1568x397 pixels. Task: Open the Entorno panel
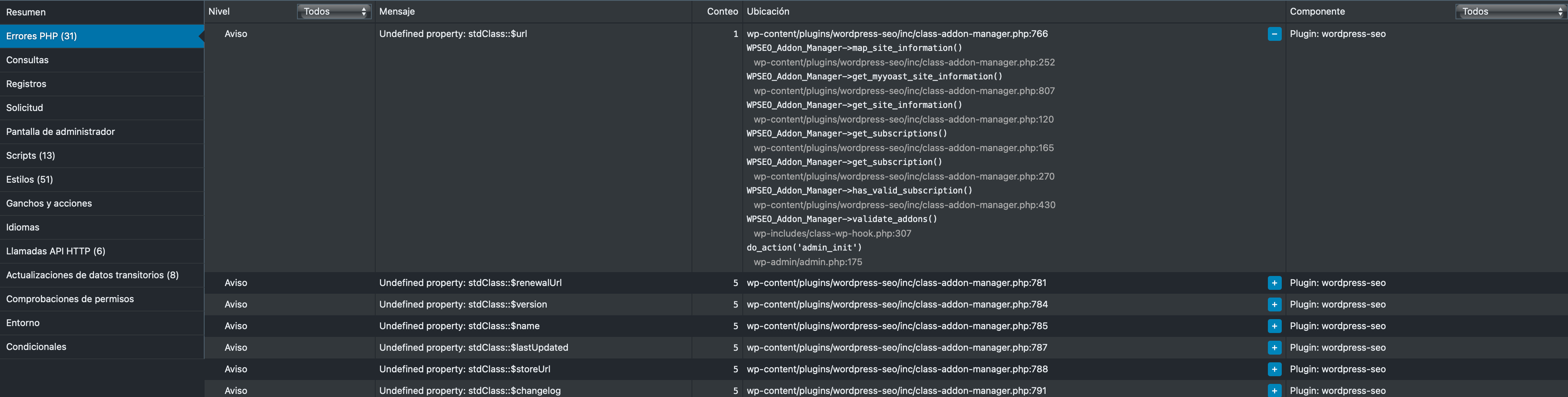pyautogui.click(x=102, y=323)
